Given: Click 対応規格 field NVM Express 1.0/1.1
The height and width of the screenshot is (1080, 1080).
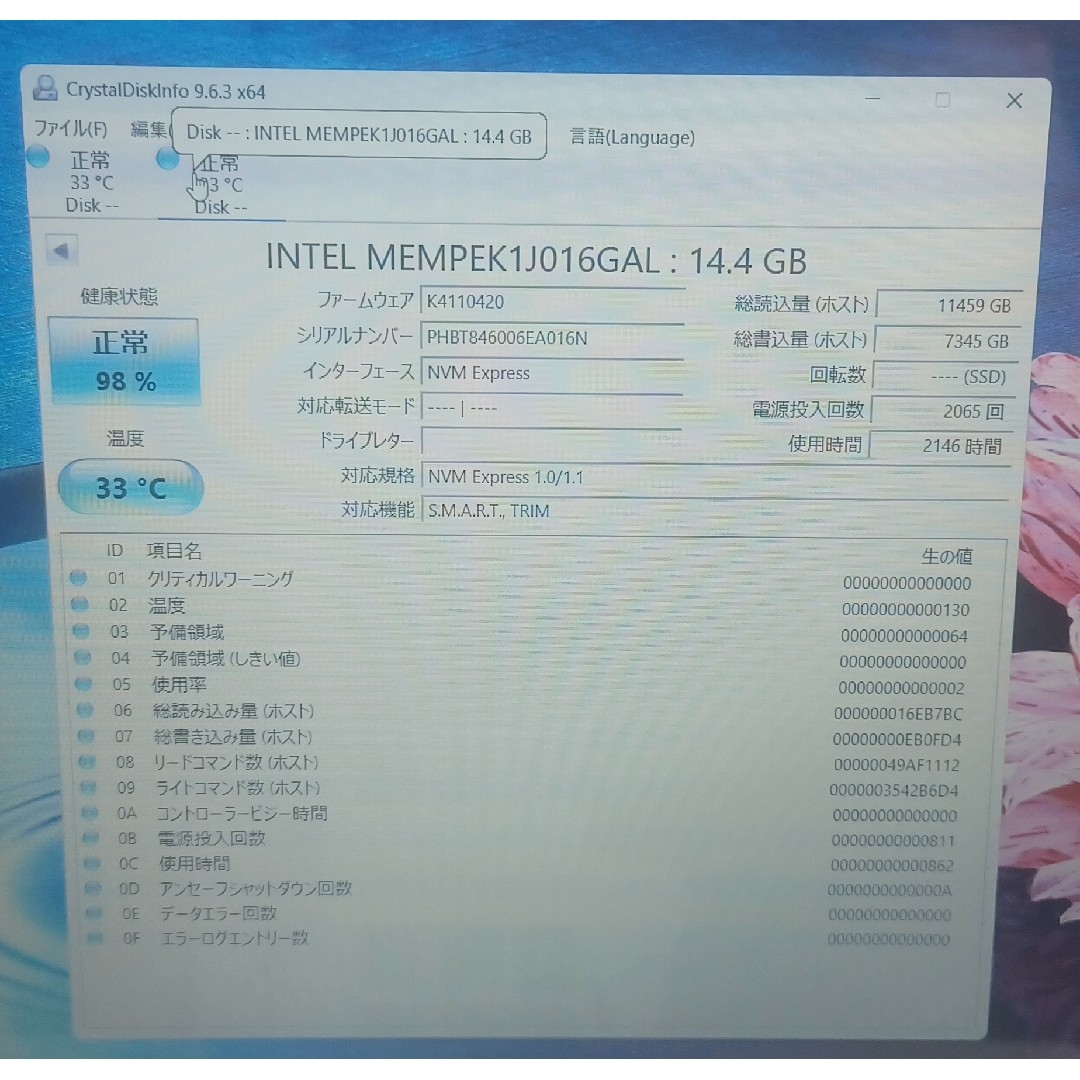Looking at the screenshot, I should coord(715,477).
